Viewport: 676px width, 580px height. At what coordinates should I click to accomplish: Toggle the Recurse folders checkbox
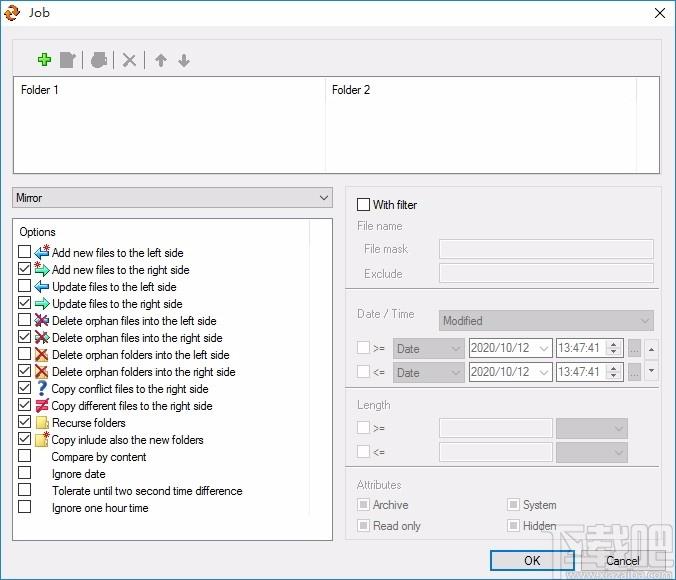click(25, 421)
